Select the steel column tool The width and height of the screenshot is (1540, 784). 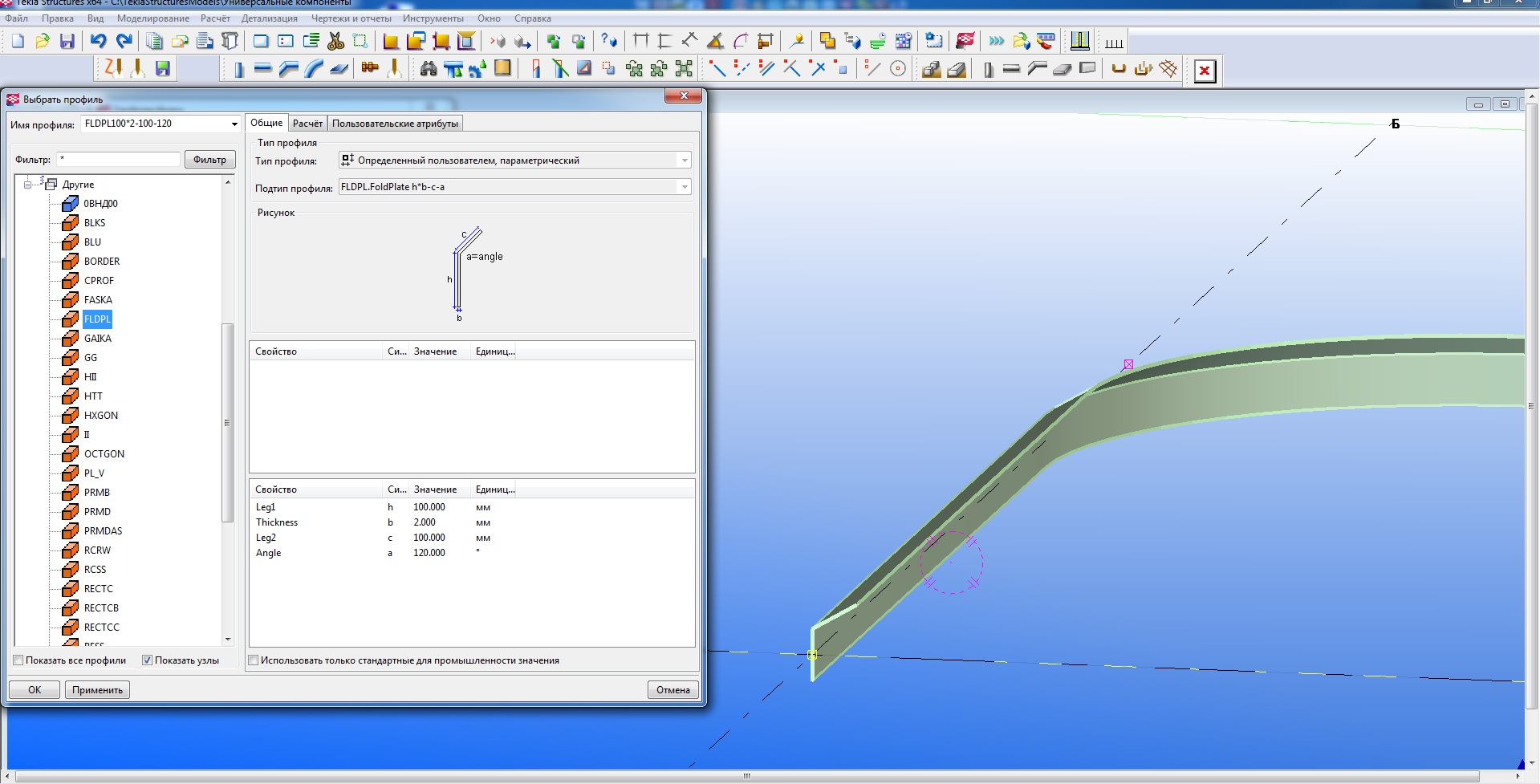238,70
